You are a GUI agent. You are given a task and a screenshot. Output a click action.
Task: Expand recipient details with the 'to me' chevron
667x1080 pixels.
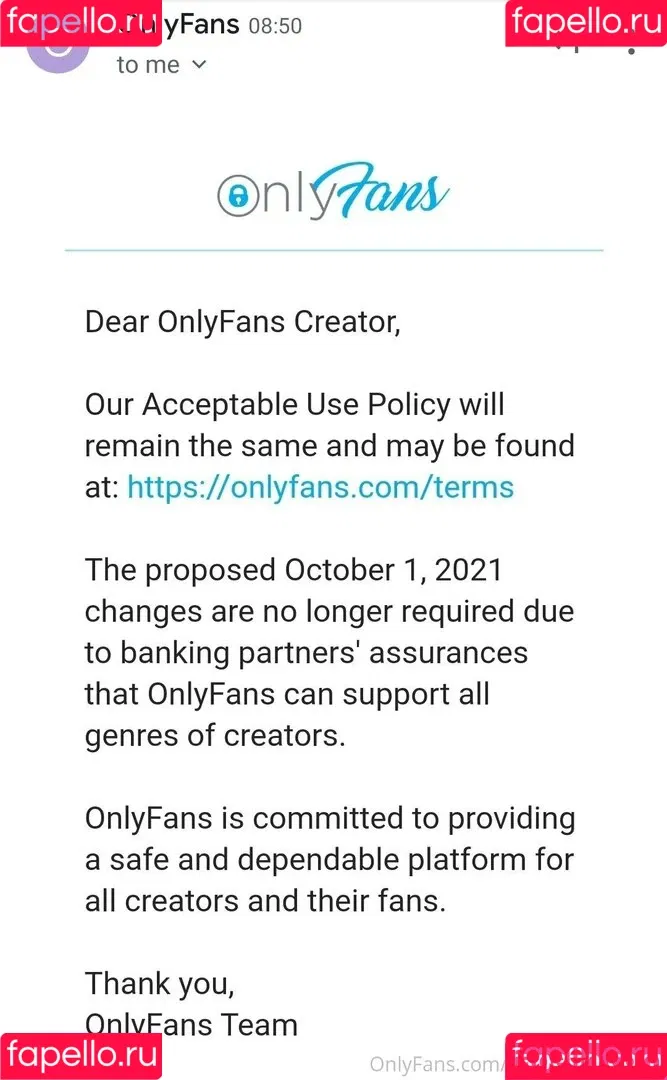pos(199,65)
